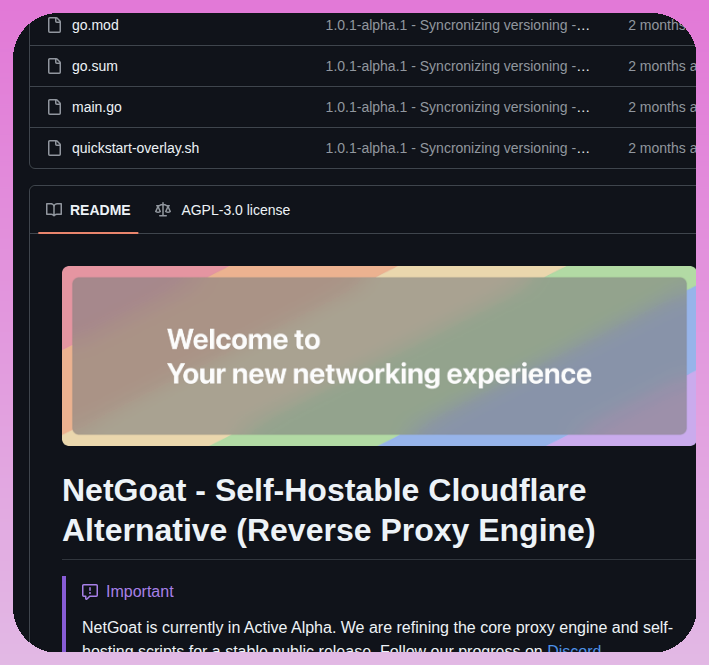Click the file icon beside go.mod
This screenshot has width=709, height=665.
[x=55, y=25]
